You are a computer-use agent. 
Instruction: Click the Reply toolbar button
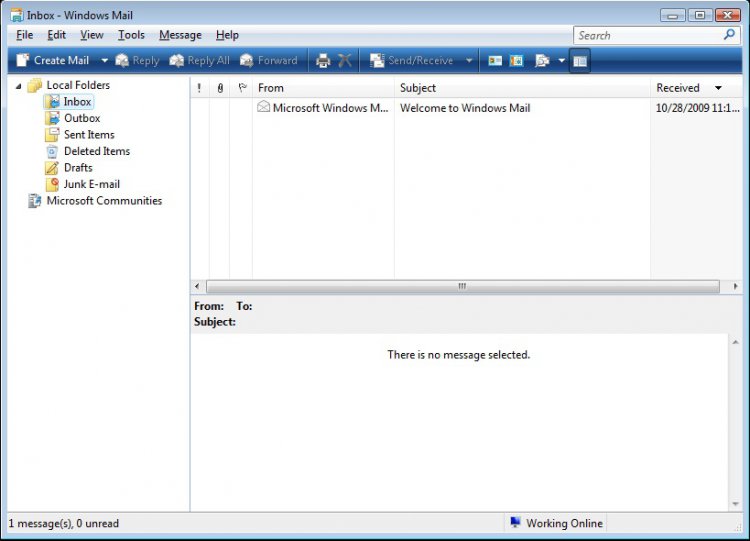(137, 60)
